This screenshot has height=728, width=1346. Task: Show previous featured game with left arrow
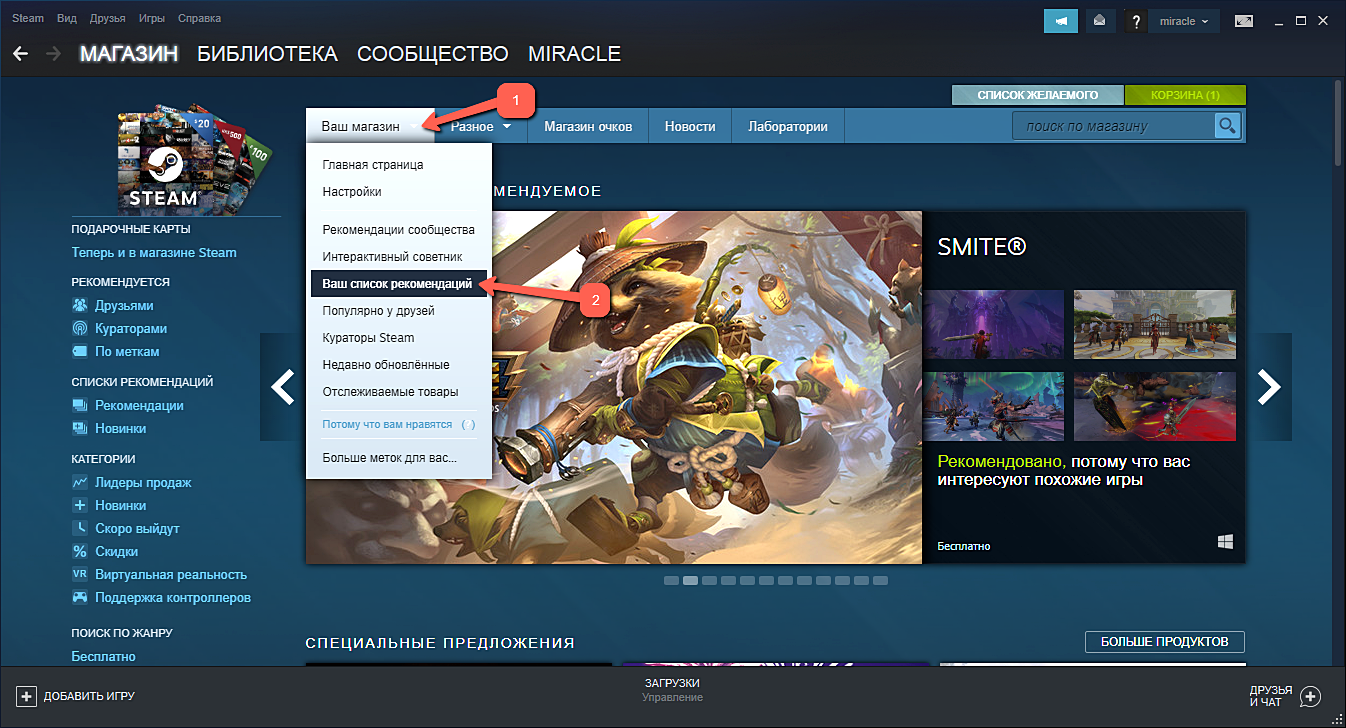(283, 387)
